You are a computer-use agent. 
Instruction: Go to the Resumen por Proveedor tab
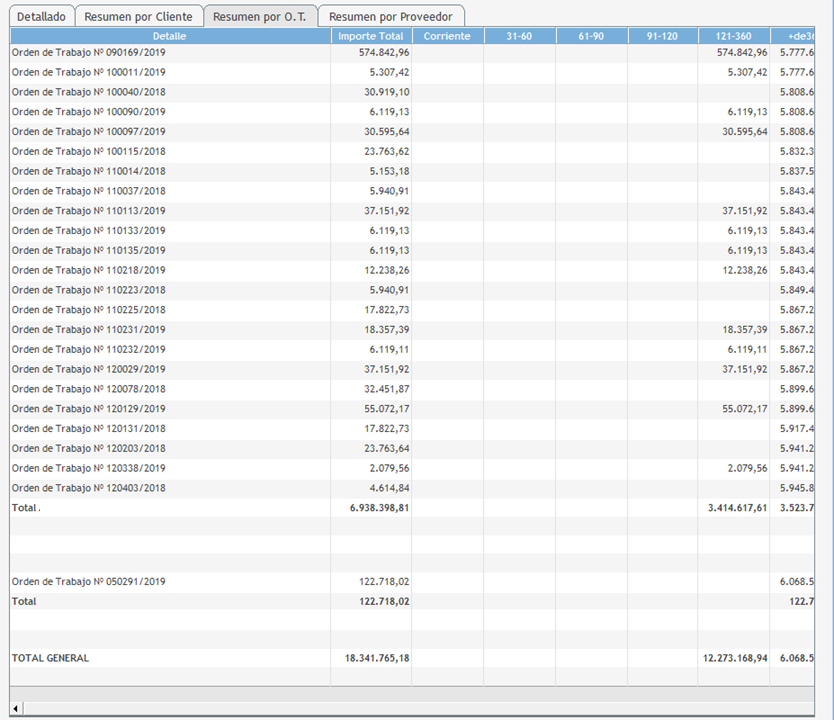click(390, 17)
